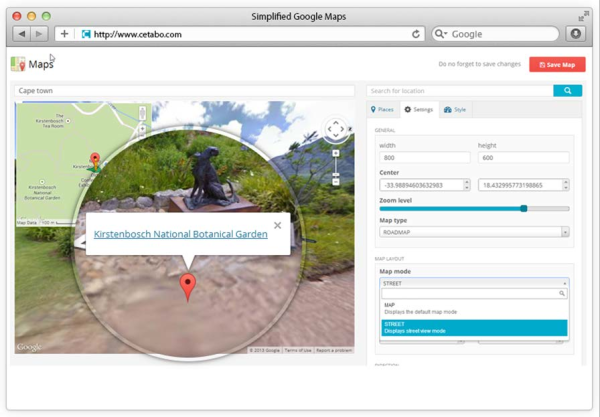
Task: Click Kirstenbosch Tea Room label on mini map
Action: [50, 121]
